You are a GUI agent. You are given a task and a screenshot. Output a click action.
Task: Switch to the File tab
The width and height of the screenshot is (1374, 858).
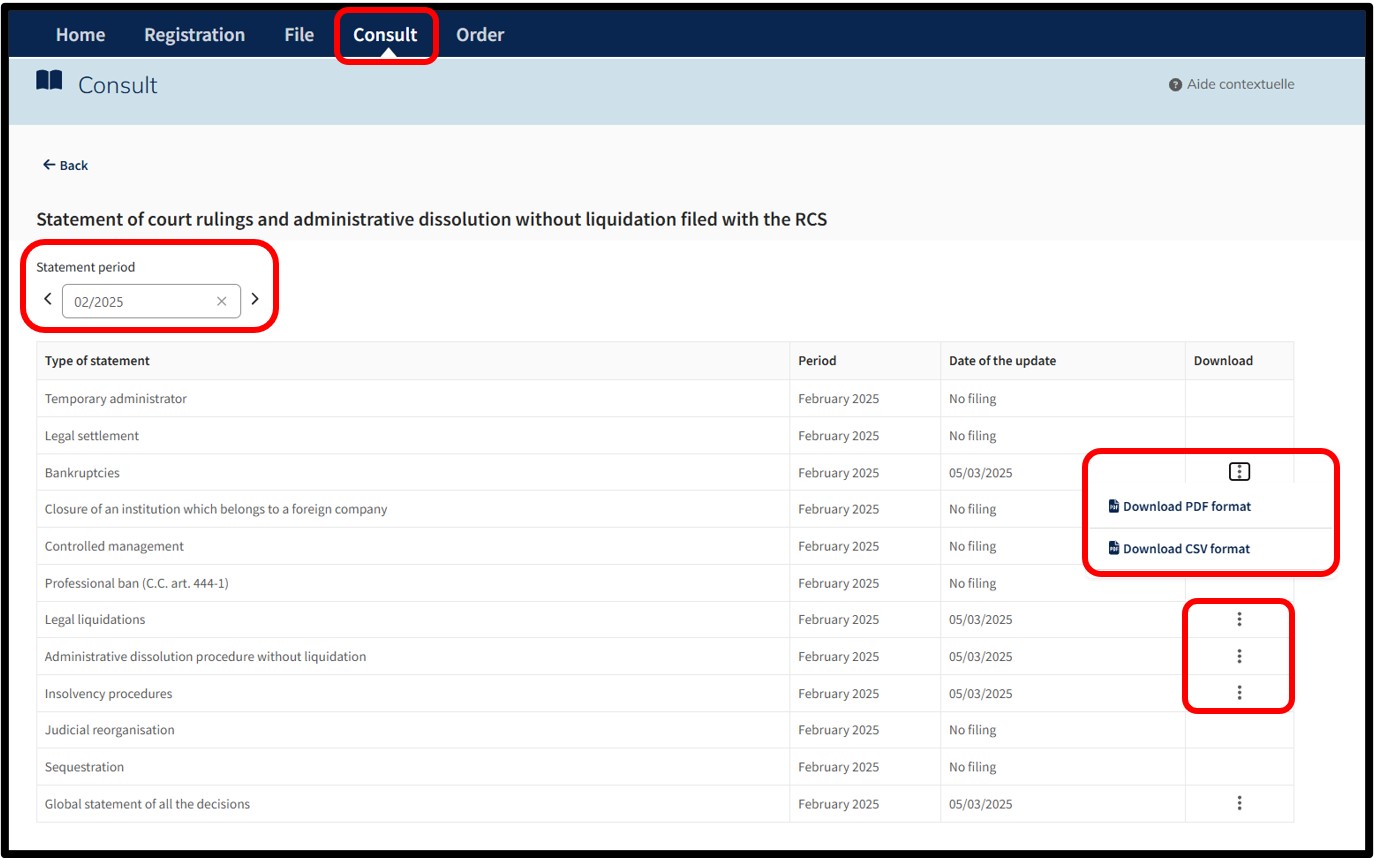299,35
